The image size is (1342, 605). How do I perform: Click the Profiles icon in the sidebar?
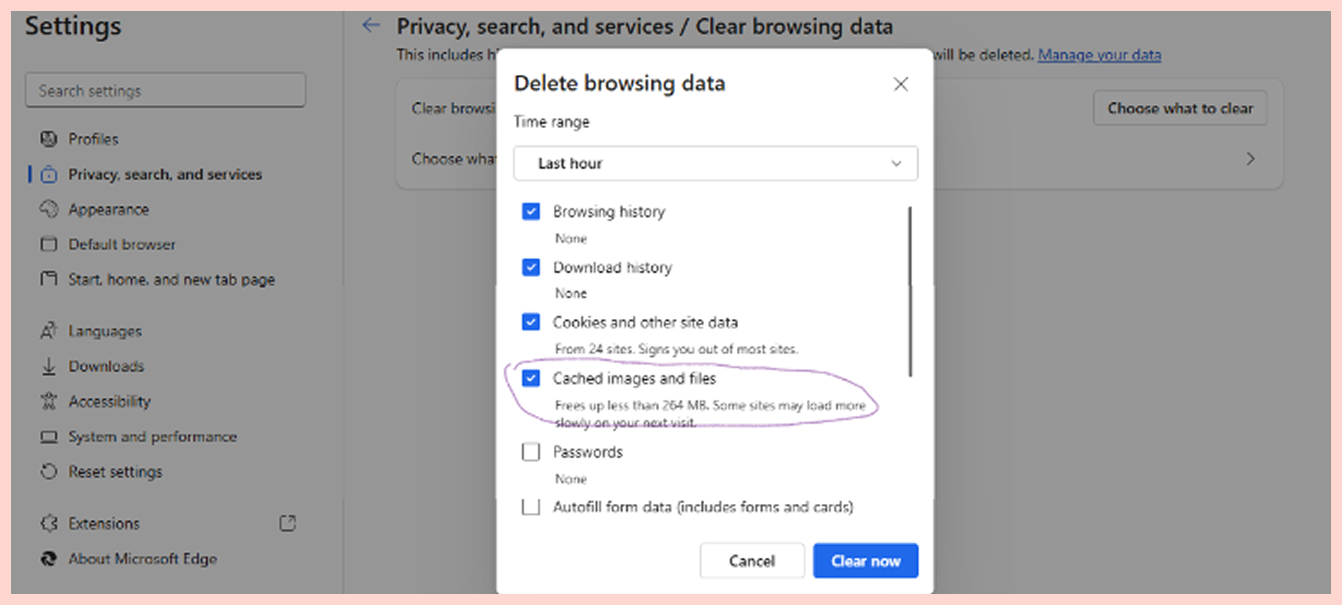[48, 139]
